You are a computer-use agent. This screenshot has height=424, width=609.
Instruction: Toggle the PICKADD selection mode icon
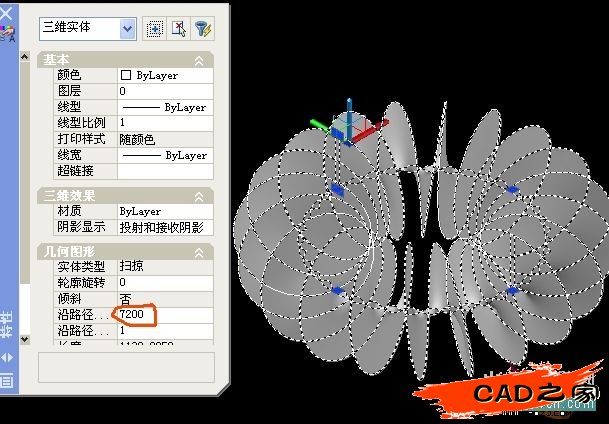click(155, 29)
